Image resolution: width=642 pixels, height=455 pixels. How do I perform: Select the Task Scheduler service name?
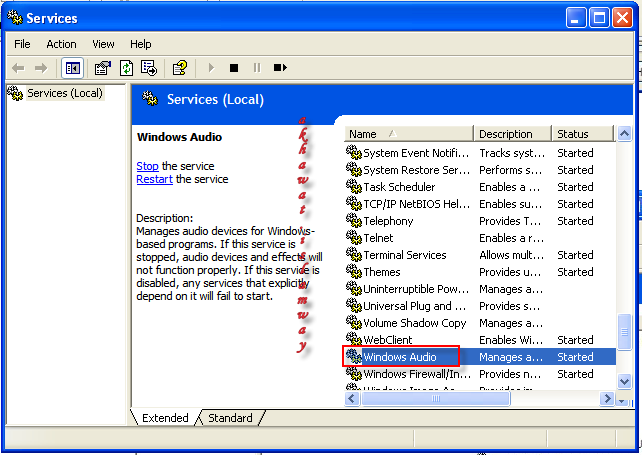click(399, 187)
